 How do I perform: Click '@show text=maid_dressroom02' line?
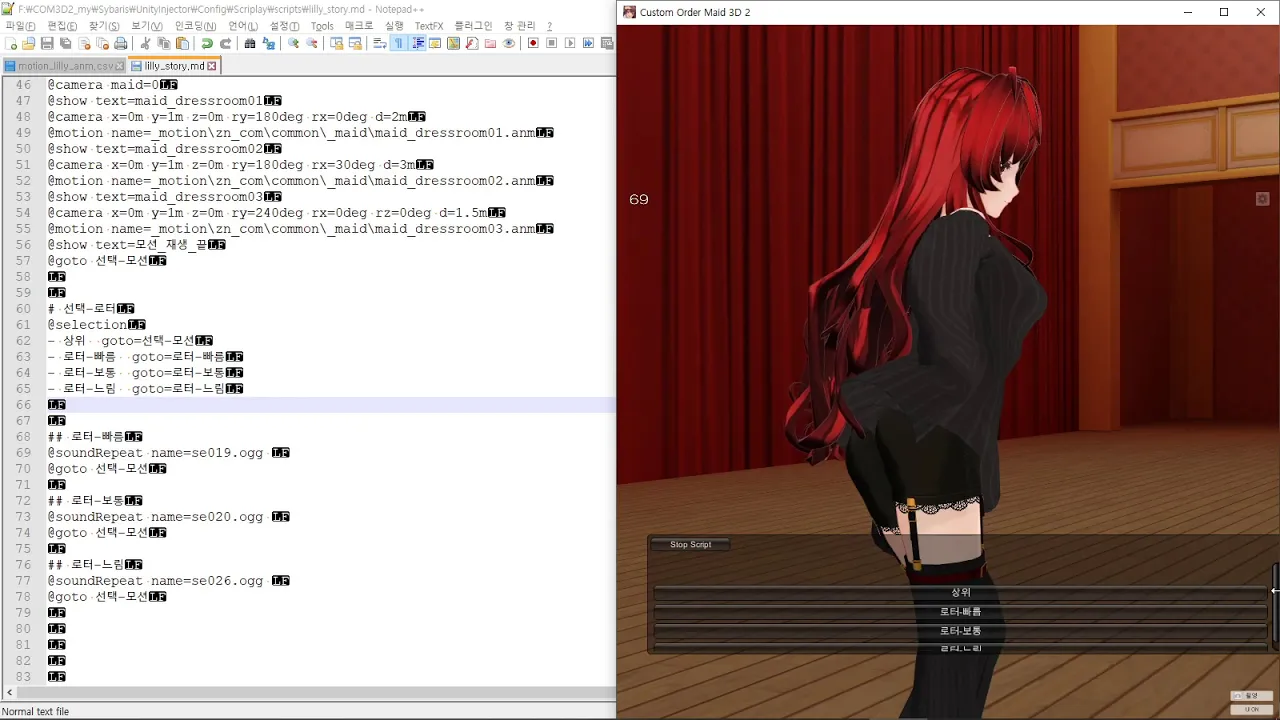click(x=155, y=149)
